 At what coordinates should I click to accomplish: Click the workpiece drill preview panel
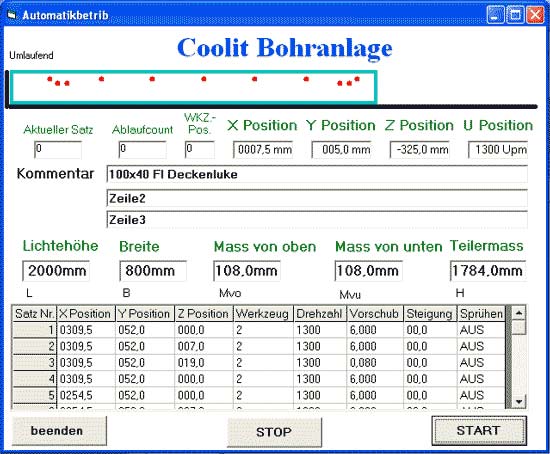click(194, 87)
